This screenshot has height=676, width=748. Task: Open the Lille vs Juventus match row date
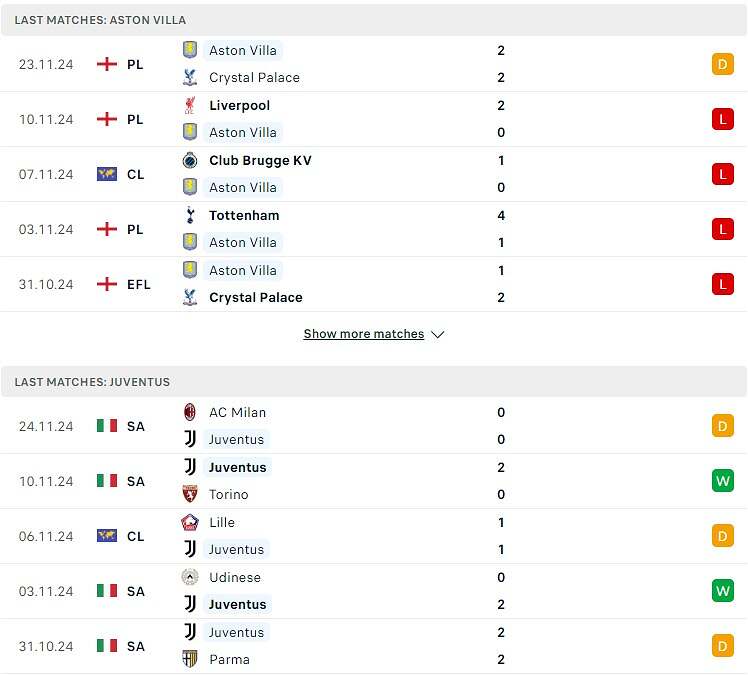(x=46, y=536)
